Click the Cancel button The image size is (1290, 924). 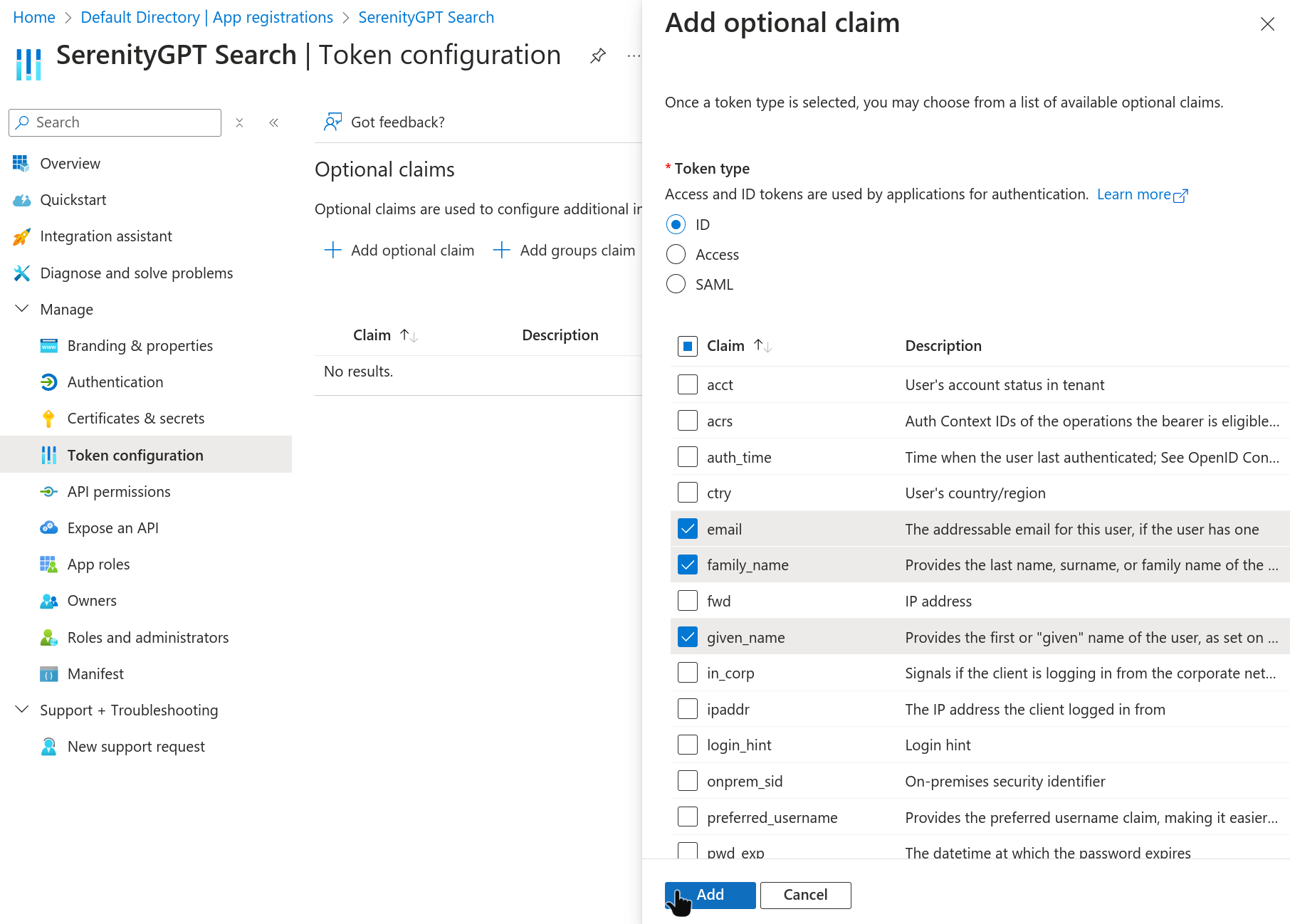805,895
